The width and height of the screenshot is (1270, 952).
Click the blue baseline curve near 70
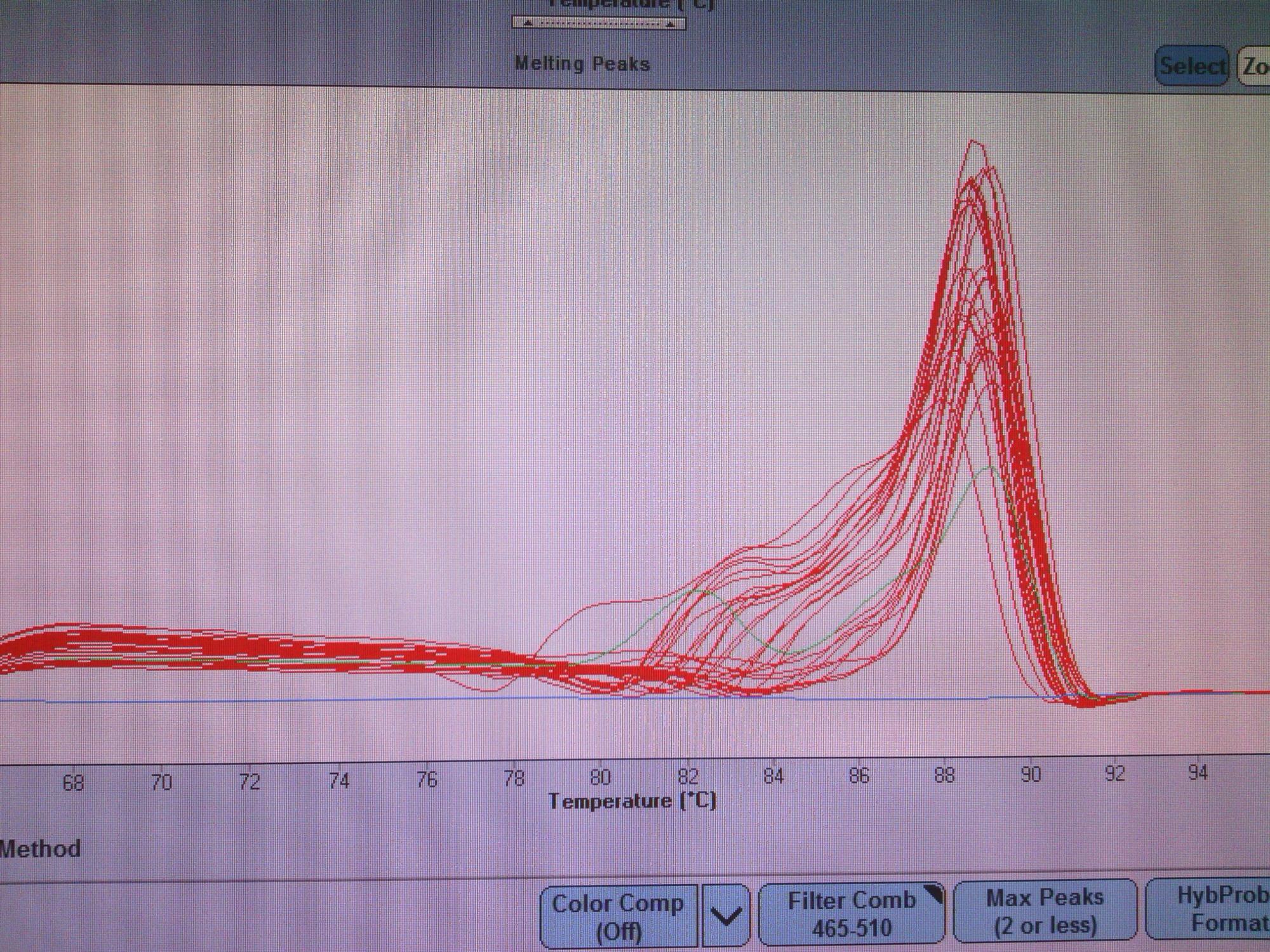(162, 701)
